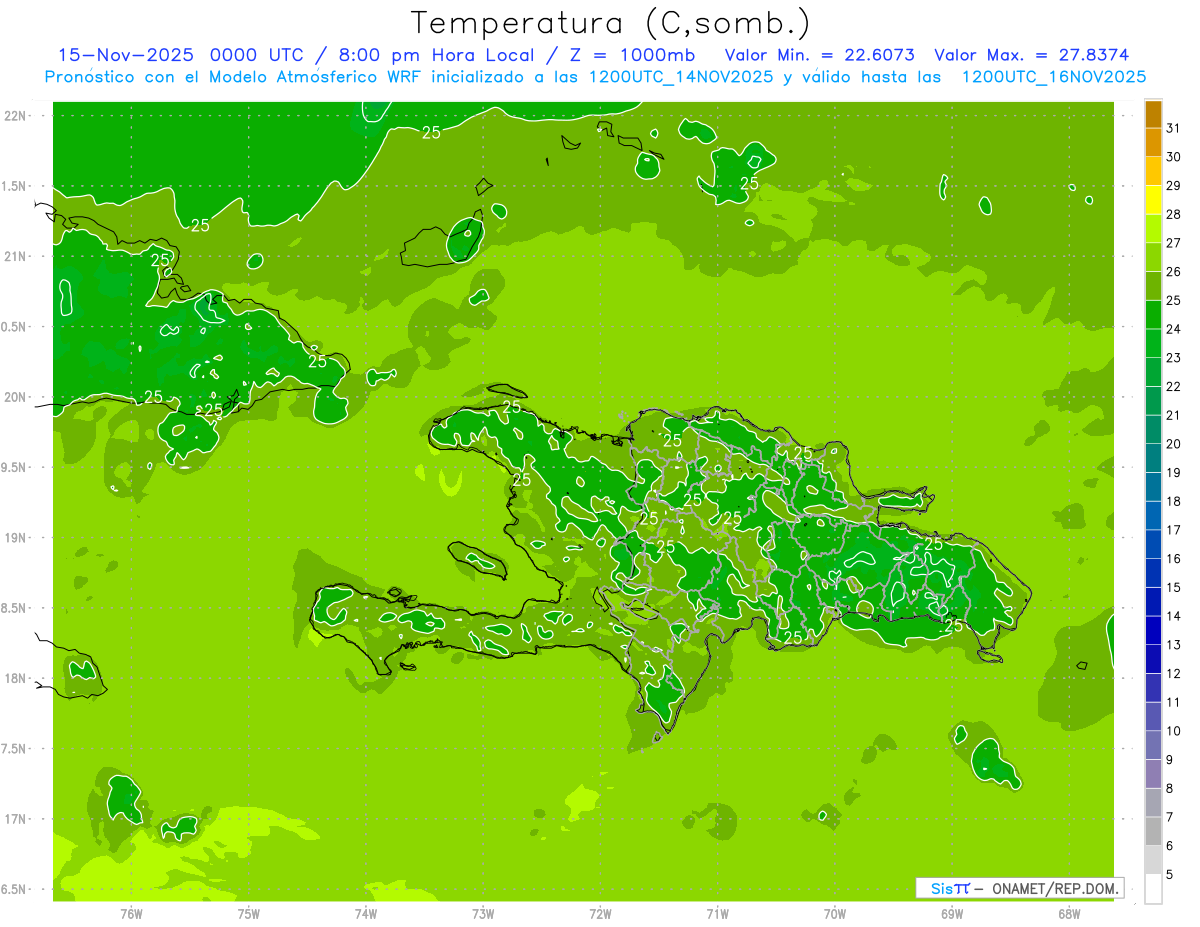This screenshot has height=927, width=1200.
Task: Click the color scale label "27"
Action: click(1173, 243)
